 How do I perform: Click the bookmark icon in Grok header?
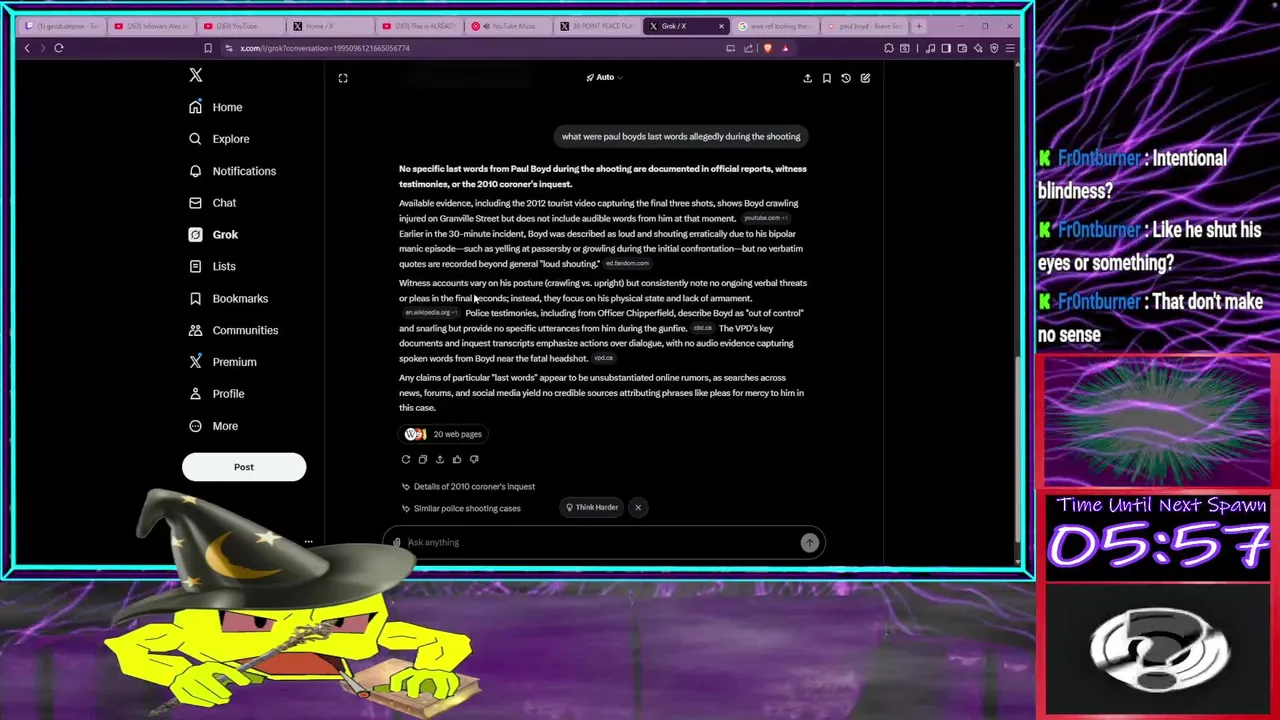pos(826,78)
